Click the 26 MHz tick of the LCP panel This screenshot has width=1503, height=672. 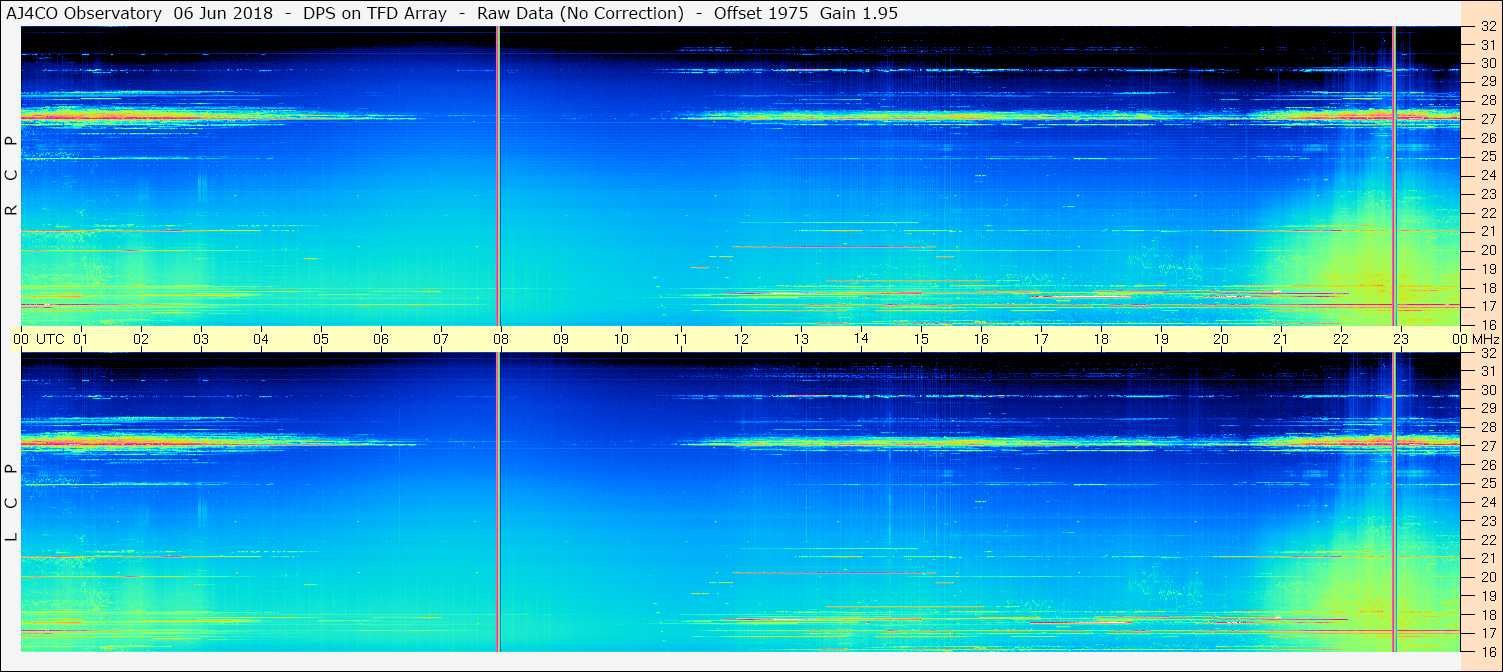coord(1487,464)
